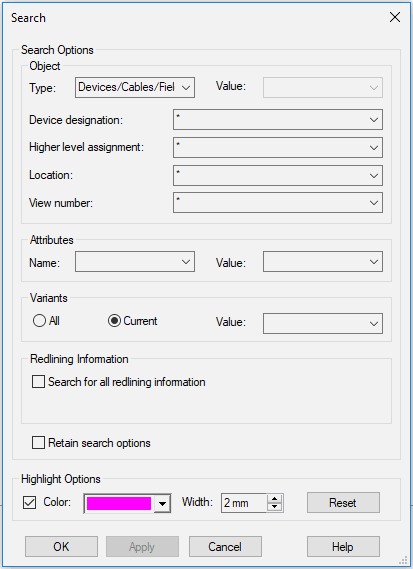Toggle the Color highlight checkbox
The width and height of the screenshot is (413, 569).
tap(29, 503)
